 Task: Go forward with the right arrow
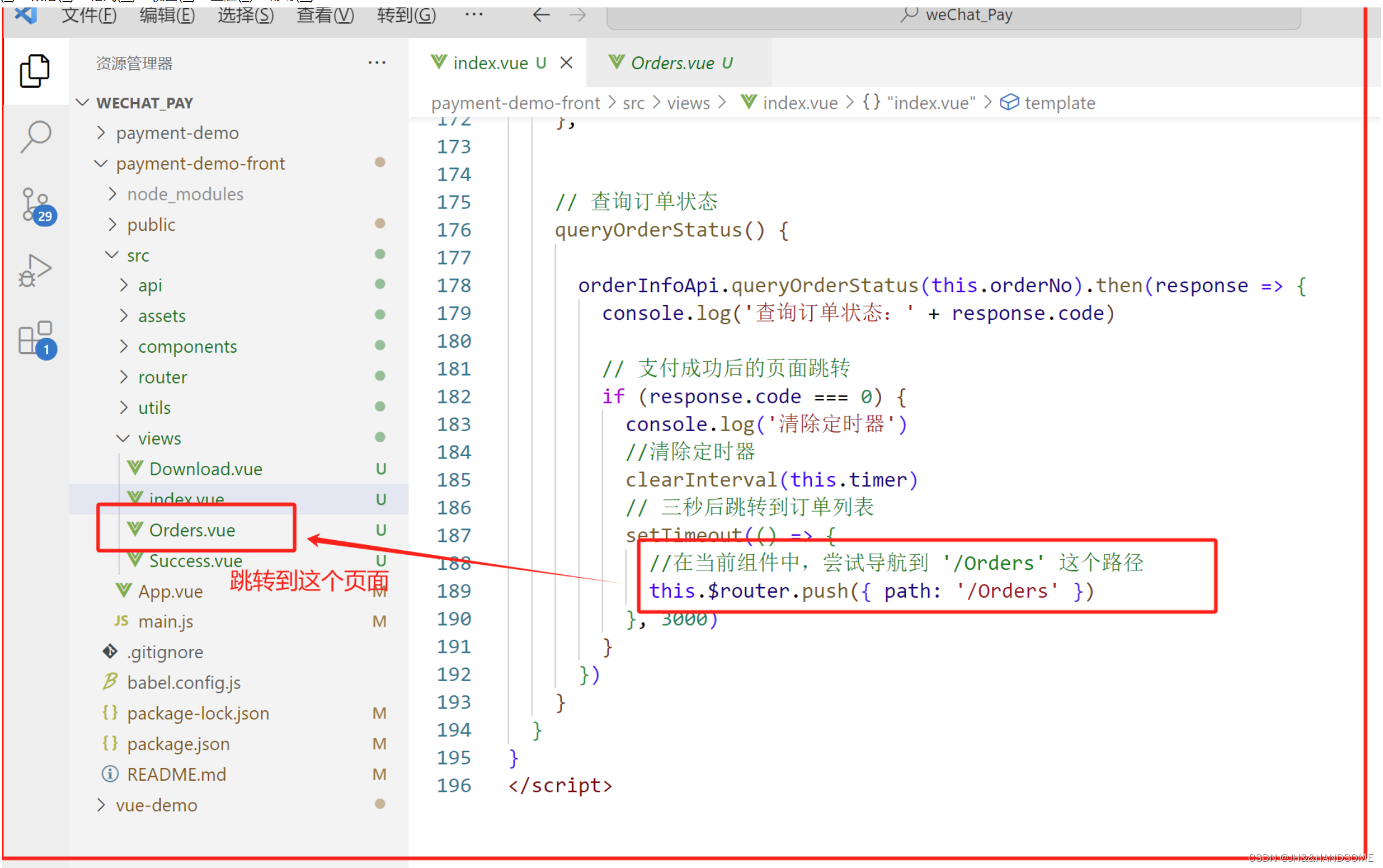(577, 15)
